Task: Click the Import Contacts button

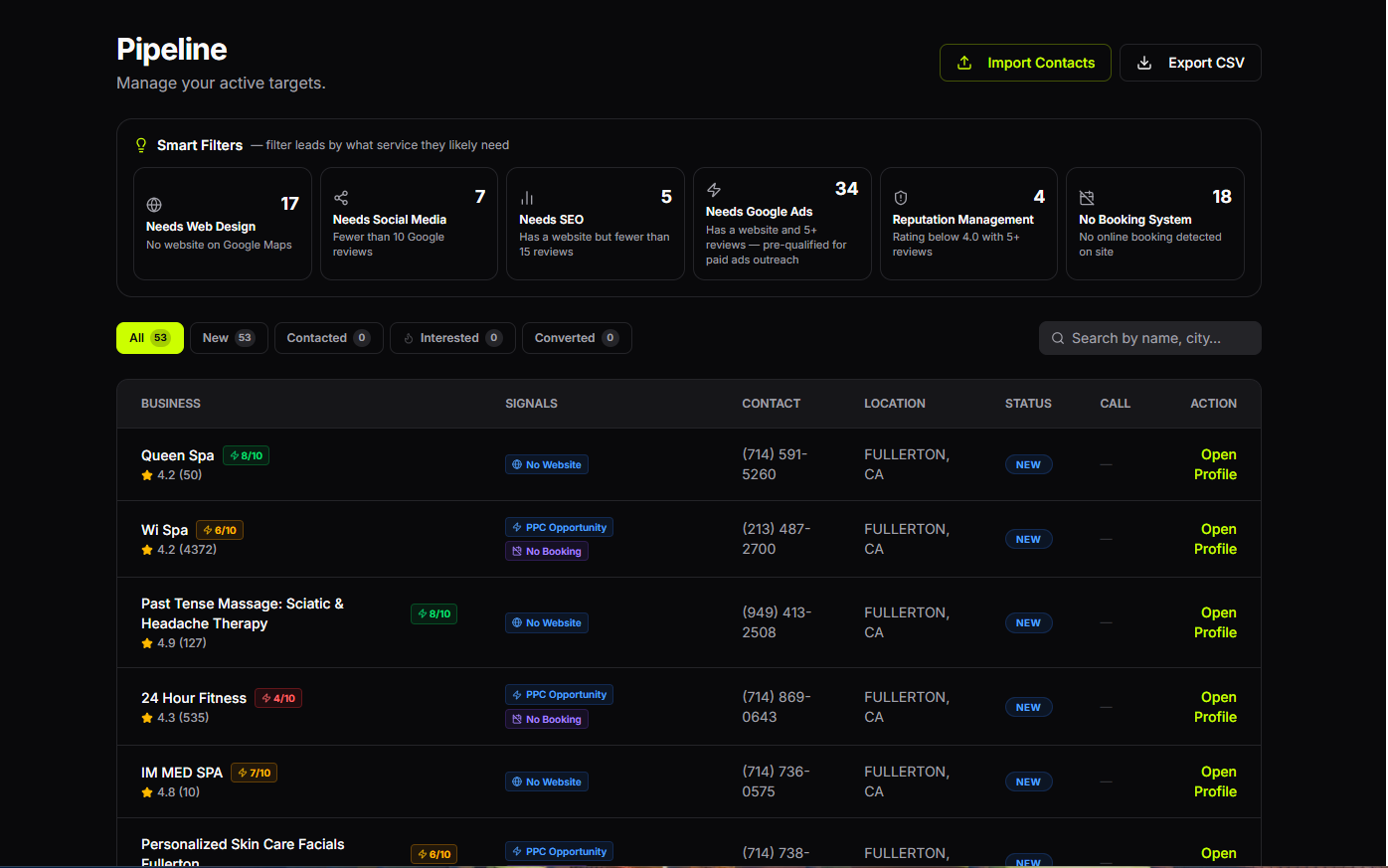Action: [1025, 63]
